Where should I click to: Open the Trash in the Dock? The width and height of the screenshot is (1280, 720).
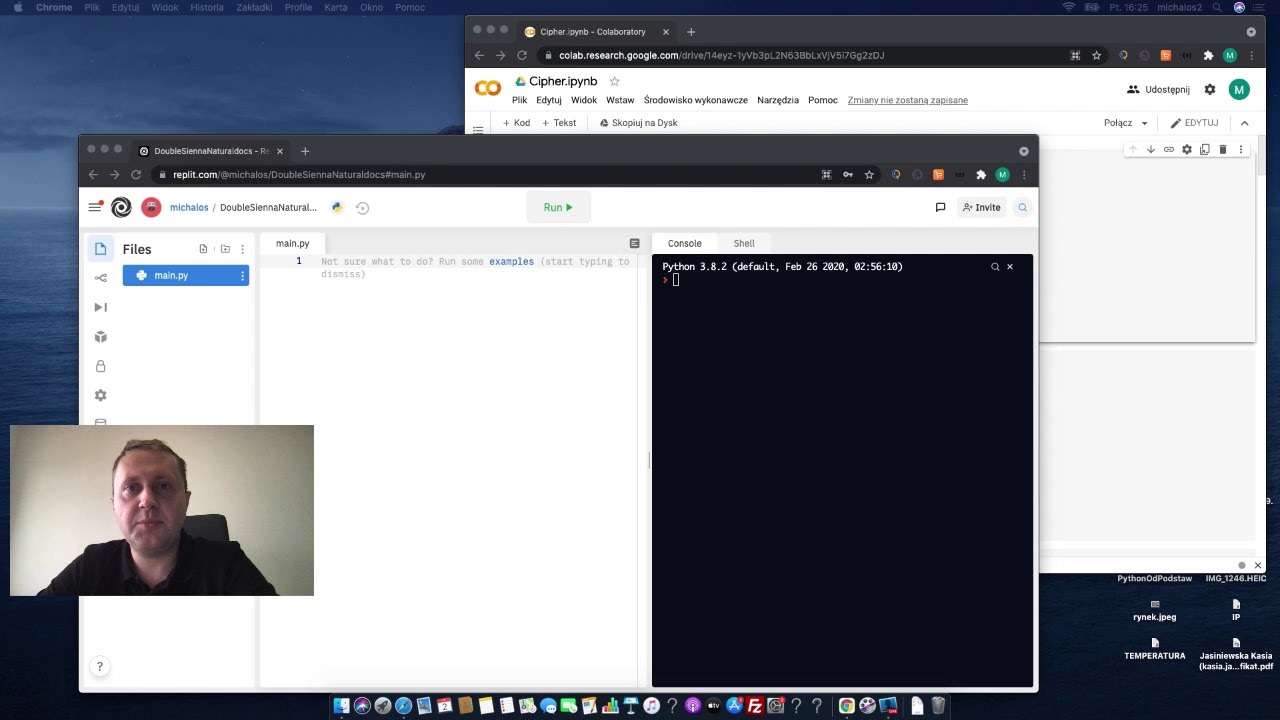pos(938,706)
